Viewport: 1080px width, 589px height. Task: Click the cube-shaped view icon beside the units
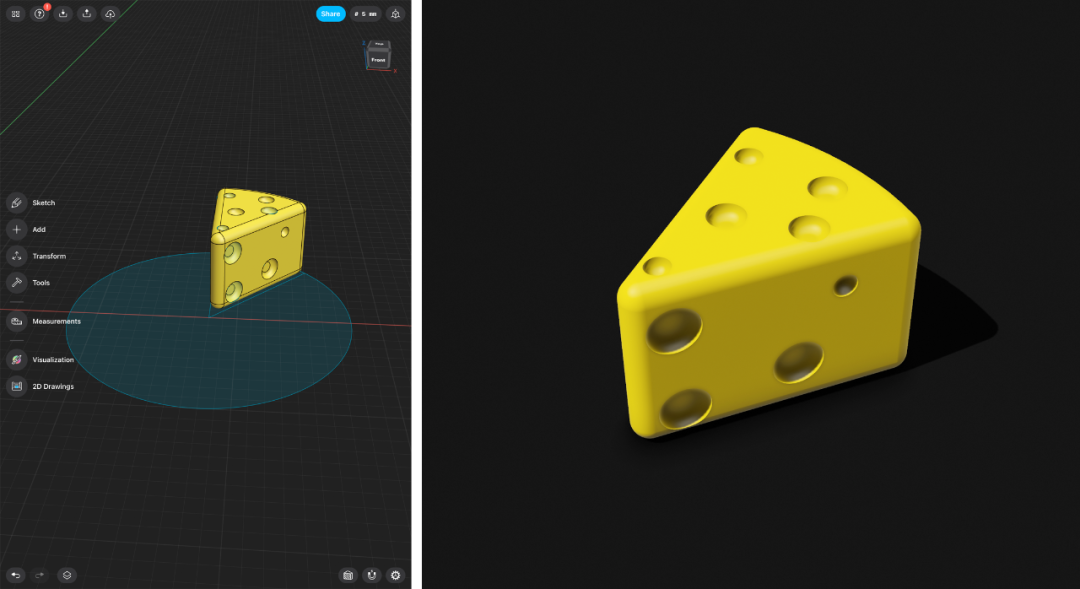[x=395, y=14]
